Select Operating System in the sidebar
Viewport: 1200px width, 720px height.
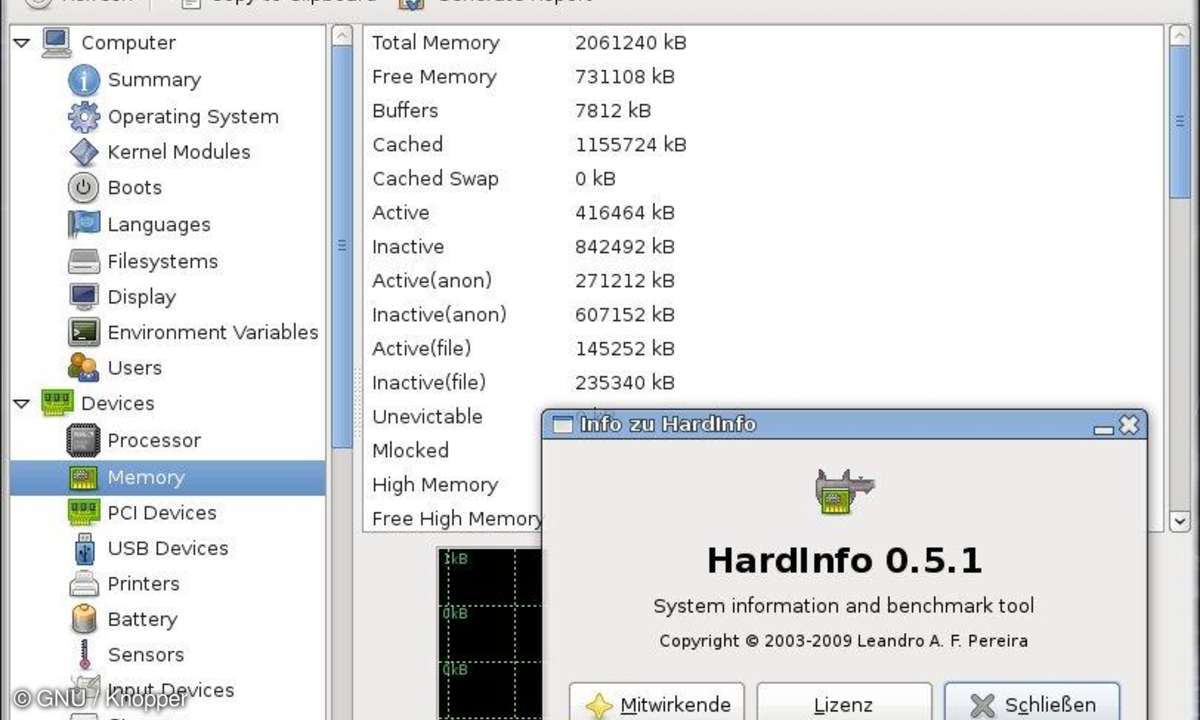pos(193,117)
